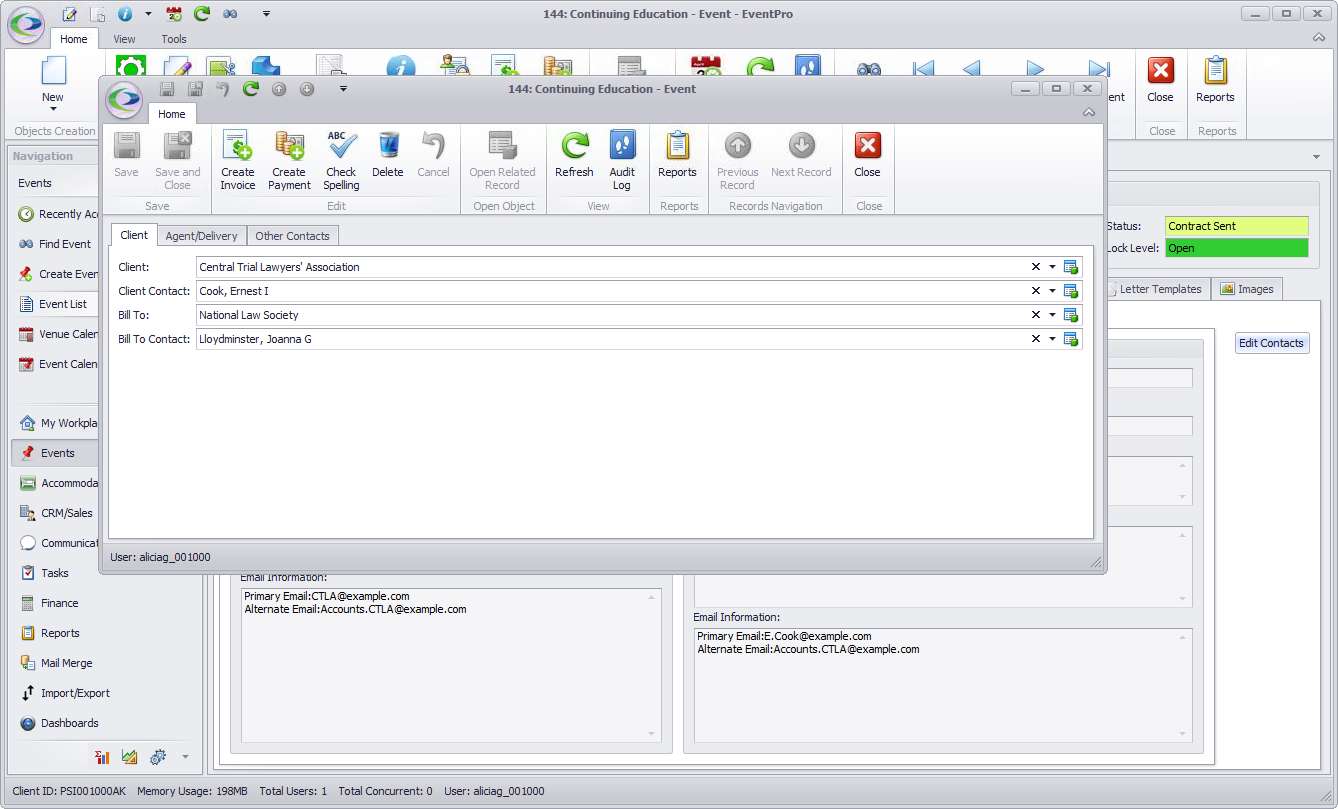Viewport: 1338px width, 809px height.
Task: Open Reports in the main window ribbon
Action: click(1215, 80)
